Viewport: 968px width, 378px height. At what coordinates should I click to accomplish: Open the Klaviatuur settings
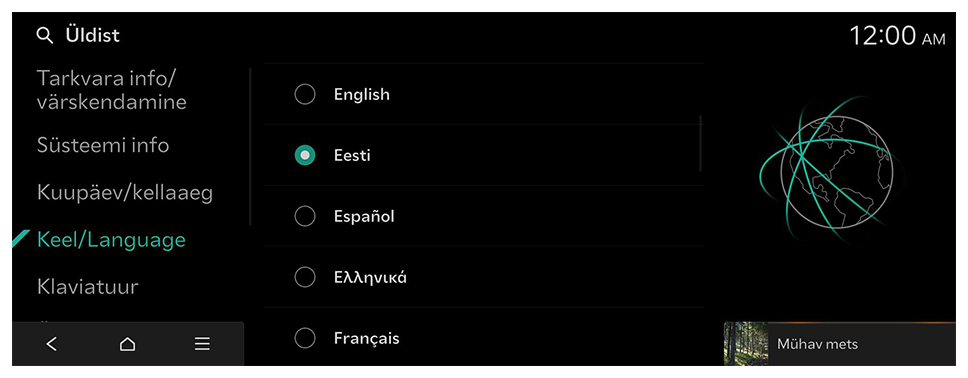pyautogui.click(x=88, y=287)
